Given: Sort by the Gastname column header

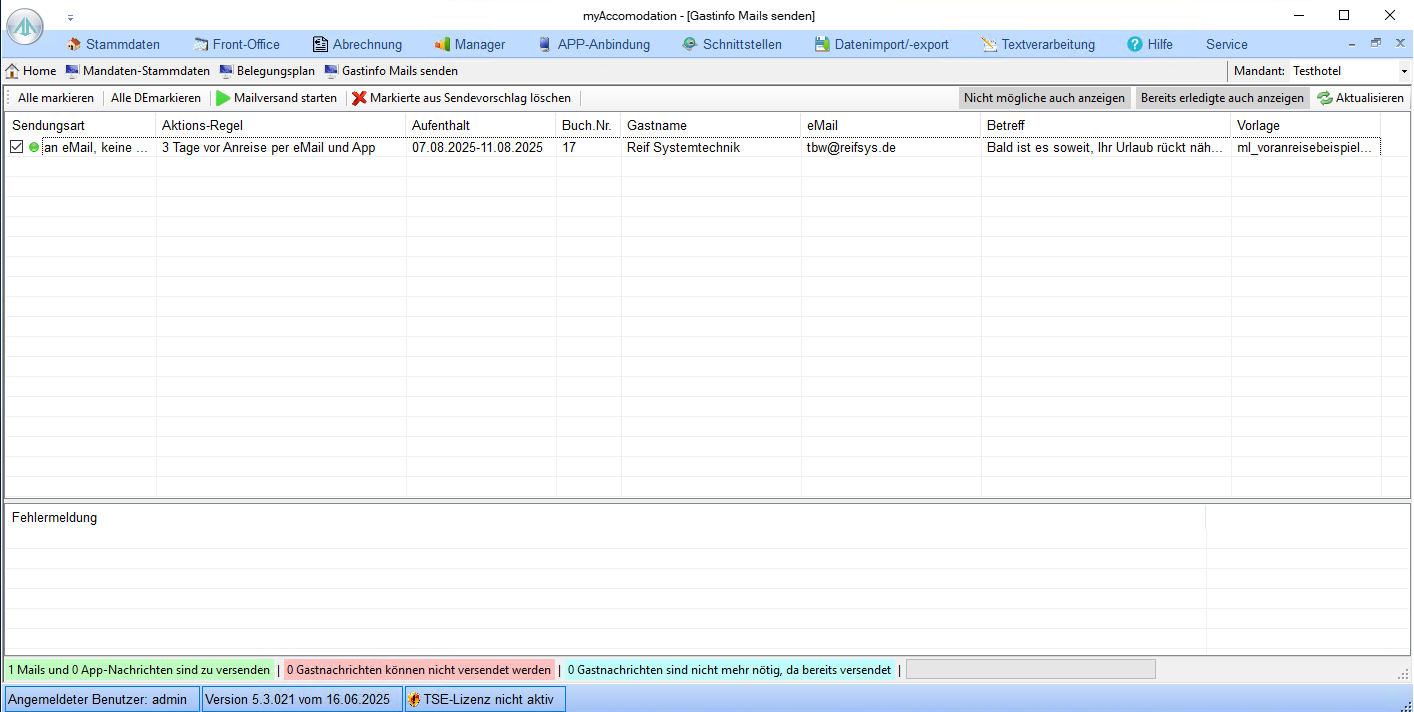Looking at the screenshot, I should pyautogui.click(x=657, y=125).
